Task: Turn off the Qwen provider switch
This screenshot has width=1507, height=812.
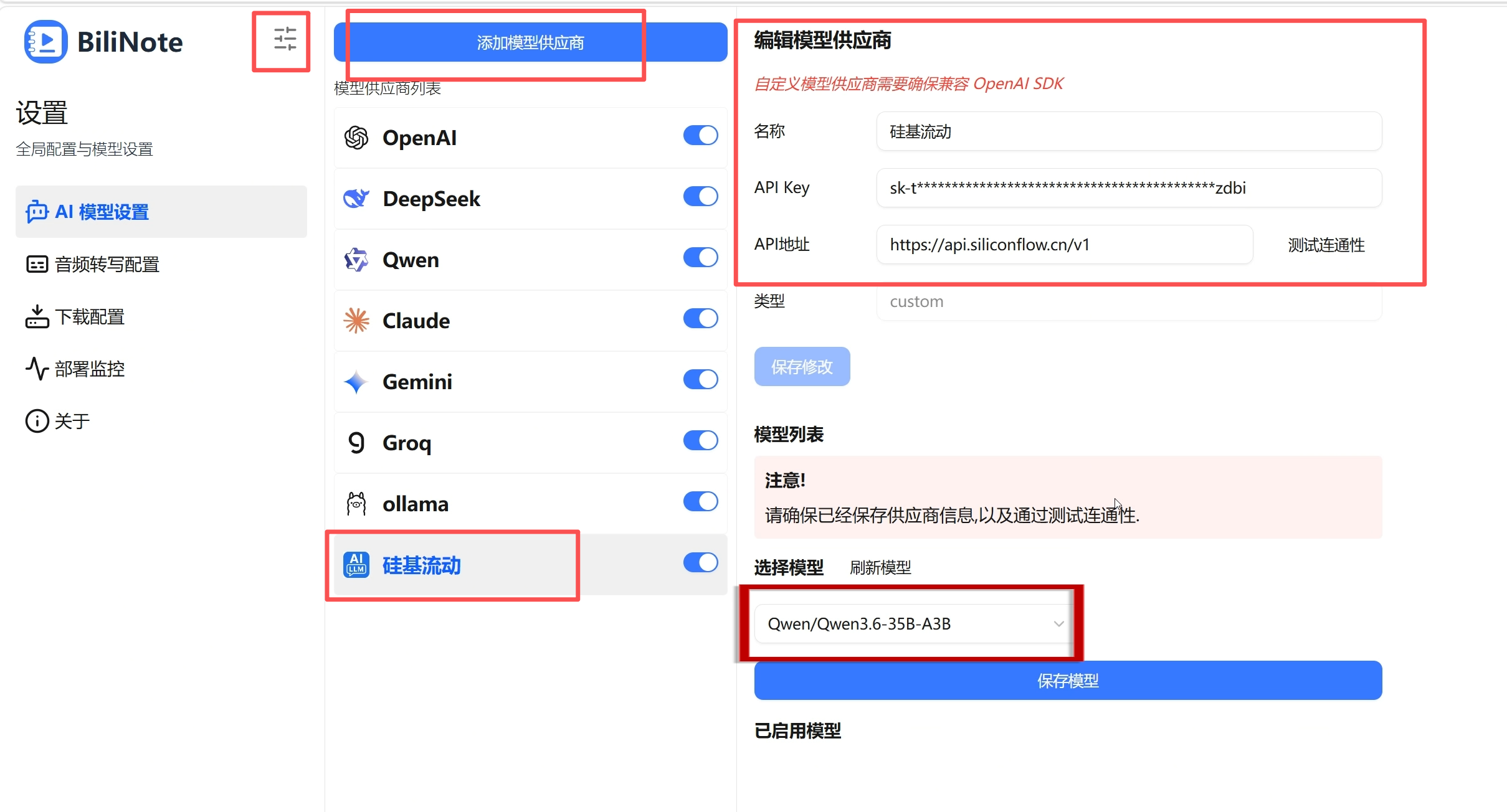Action: [x=700, y=257]
